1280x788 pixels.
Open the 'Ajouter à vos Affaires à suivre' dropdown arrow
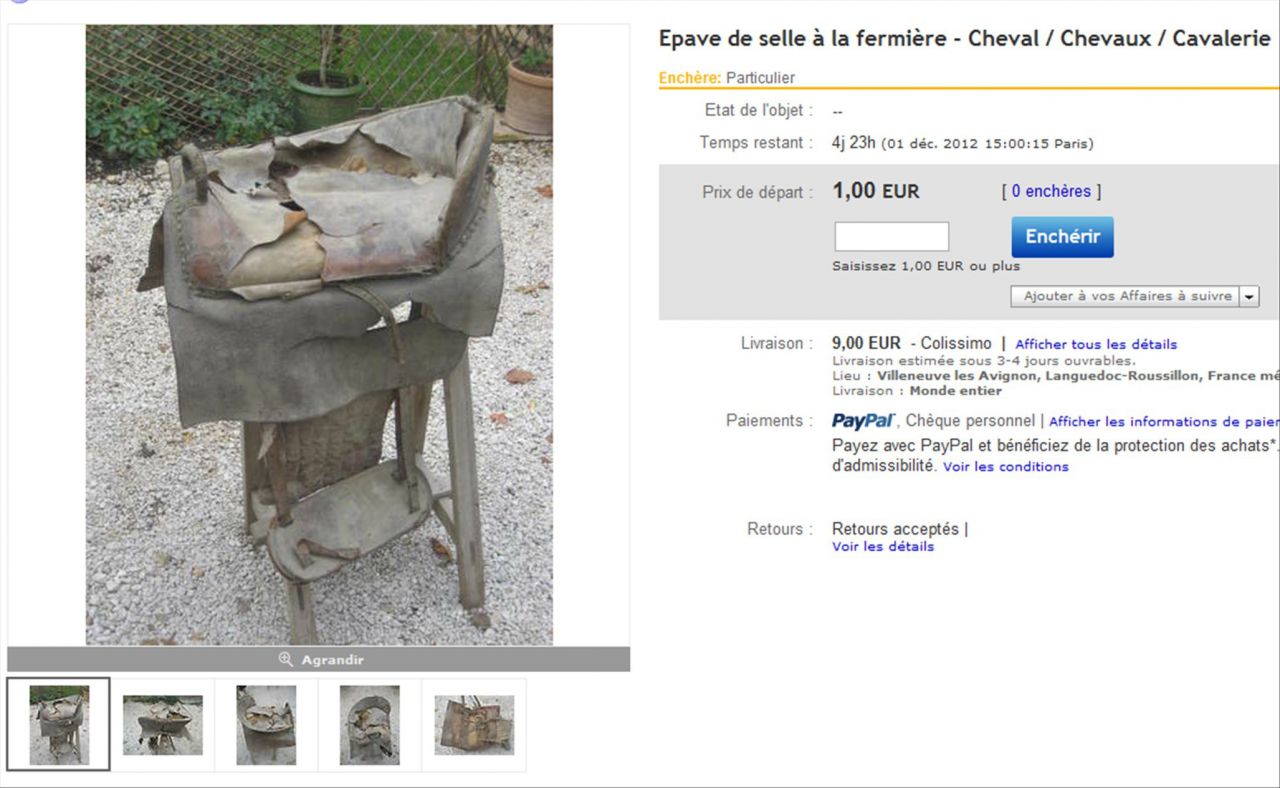1249,297
